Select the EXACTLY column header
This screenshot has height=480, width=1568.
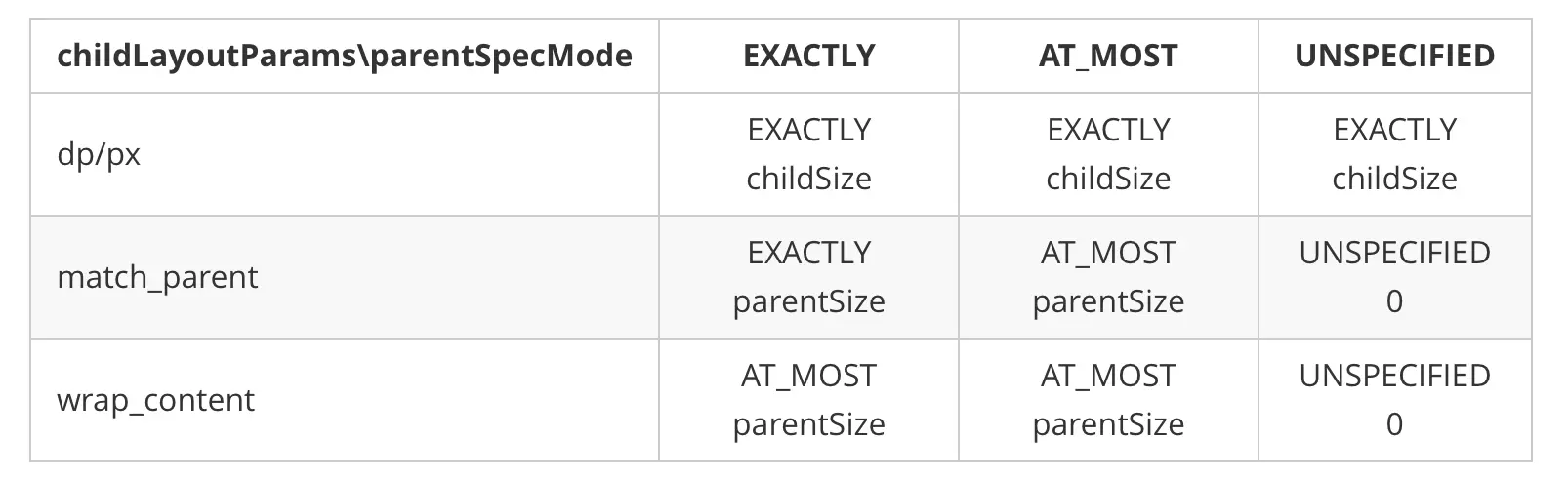[808, 56]
